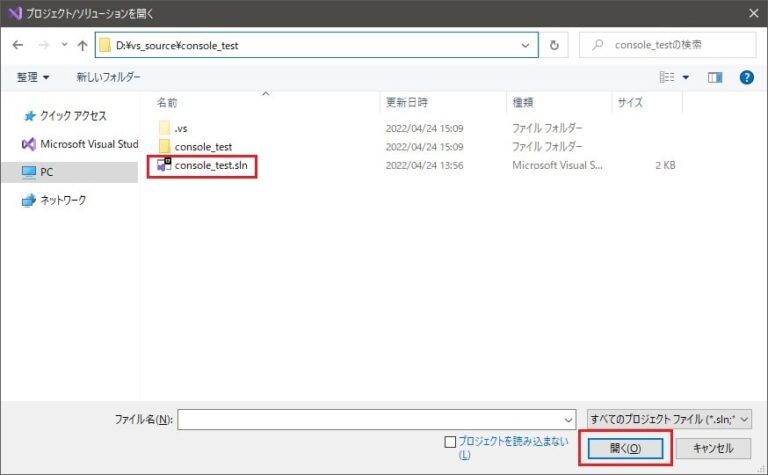Open the help question mark icon
The height and width of the screenshot is (475, 768).
pyautogui.click(x=746, y=77)
